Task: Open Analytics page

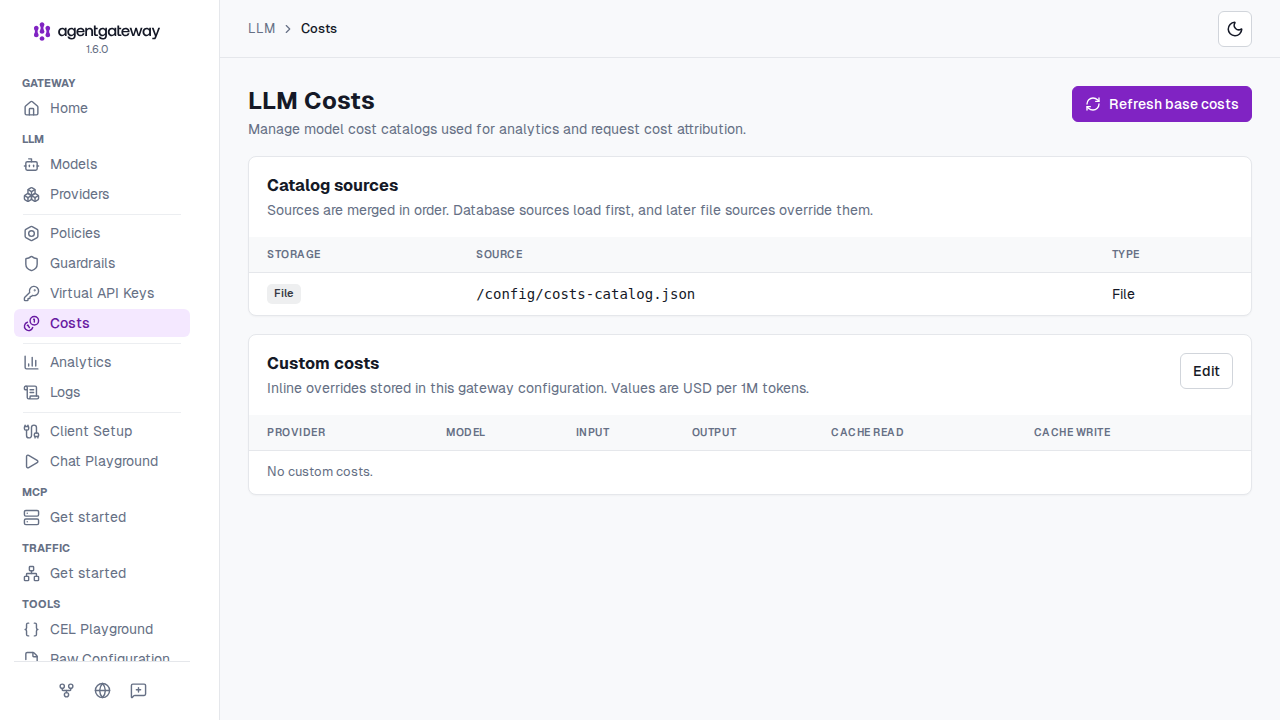Action: tap(102, 362)
